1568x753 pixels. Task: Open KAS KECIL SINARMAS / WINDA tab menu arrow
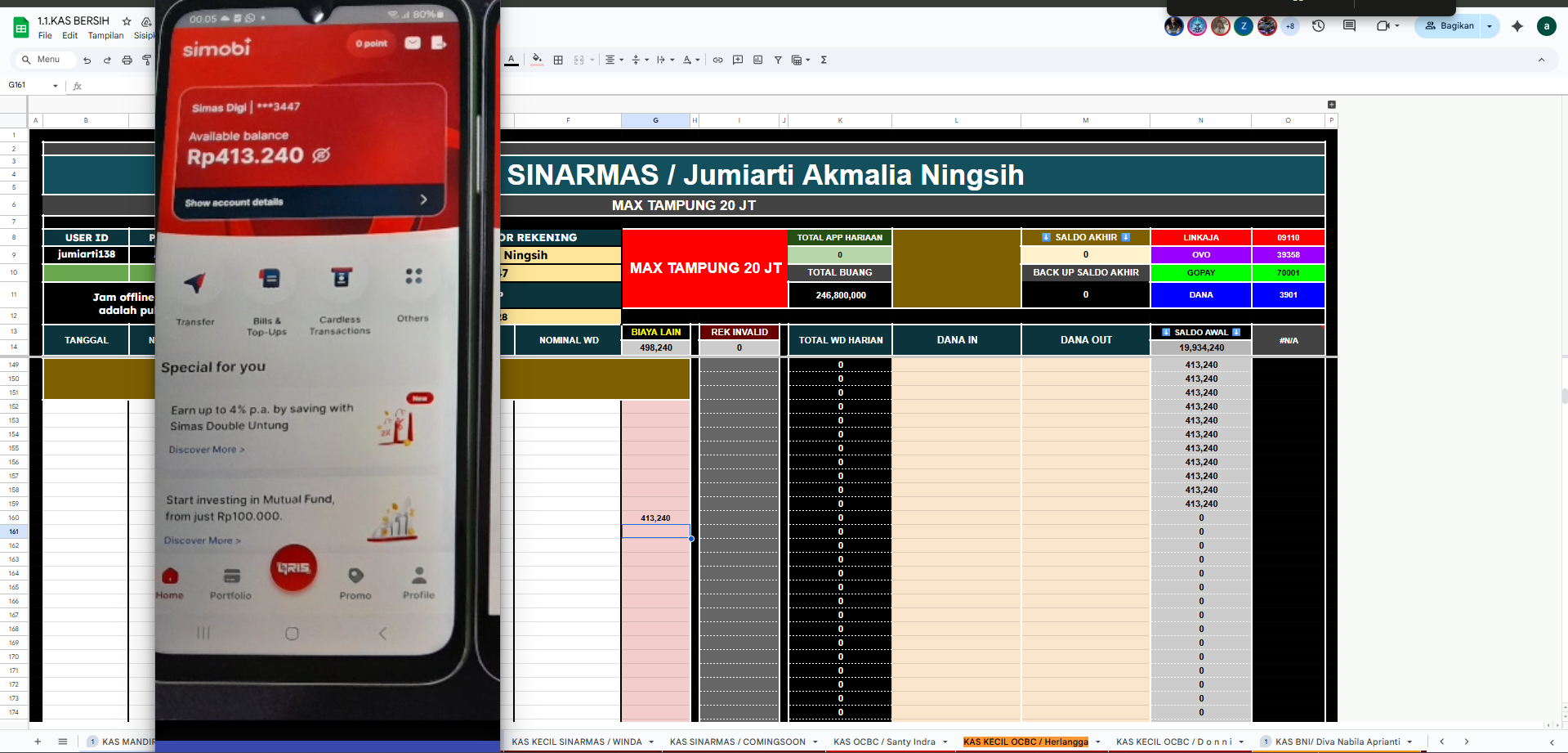[x=651, y=742]
